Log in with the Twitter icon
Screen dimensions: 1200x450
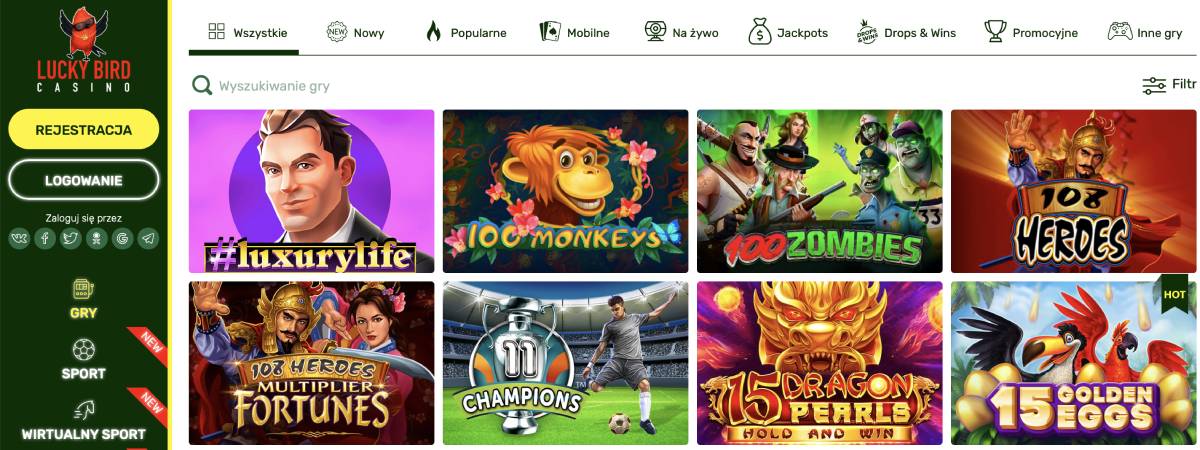71,238
